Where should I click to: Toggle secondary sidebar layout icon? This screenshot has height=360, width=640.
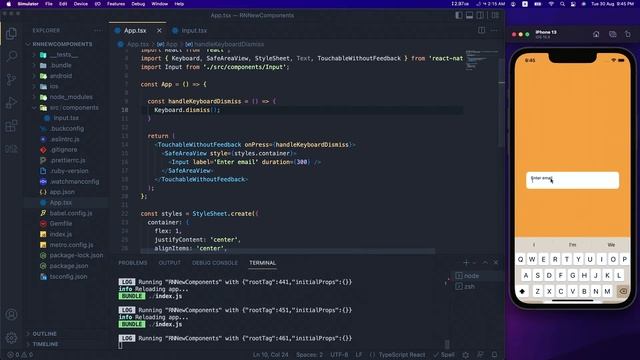point(480,16)
